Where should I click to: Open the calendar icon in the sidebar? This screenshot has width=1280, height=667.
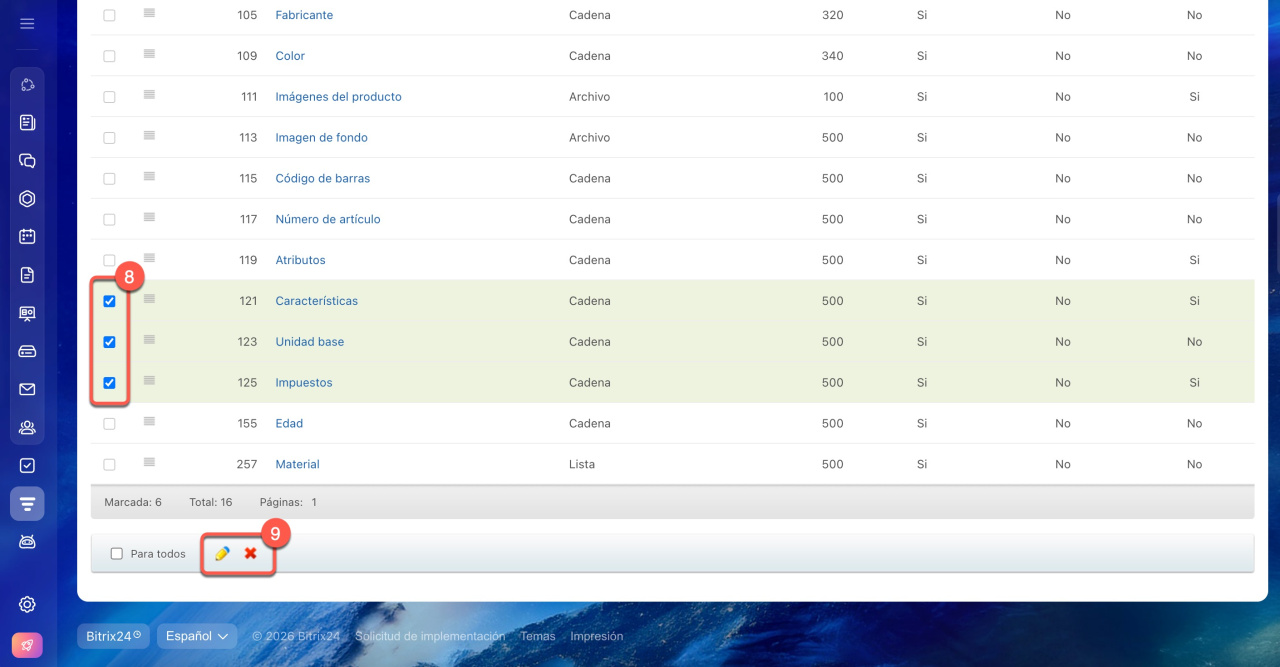27,237
